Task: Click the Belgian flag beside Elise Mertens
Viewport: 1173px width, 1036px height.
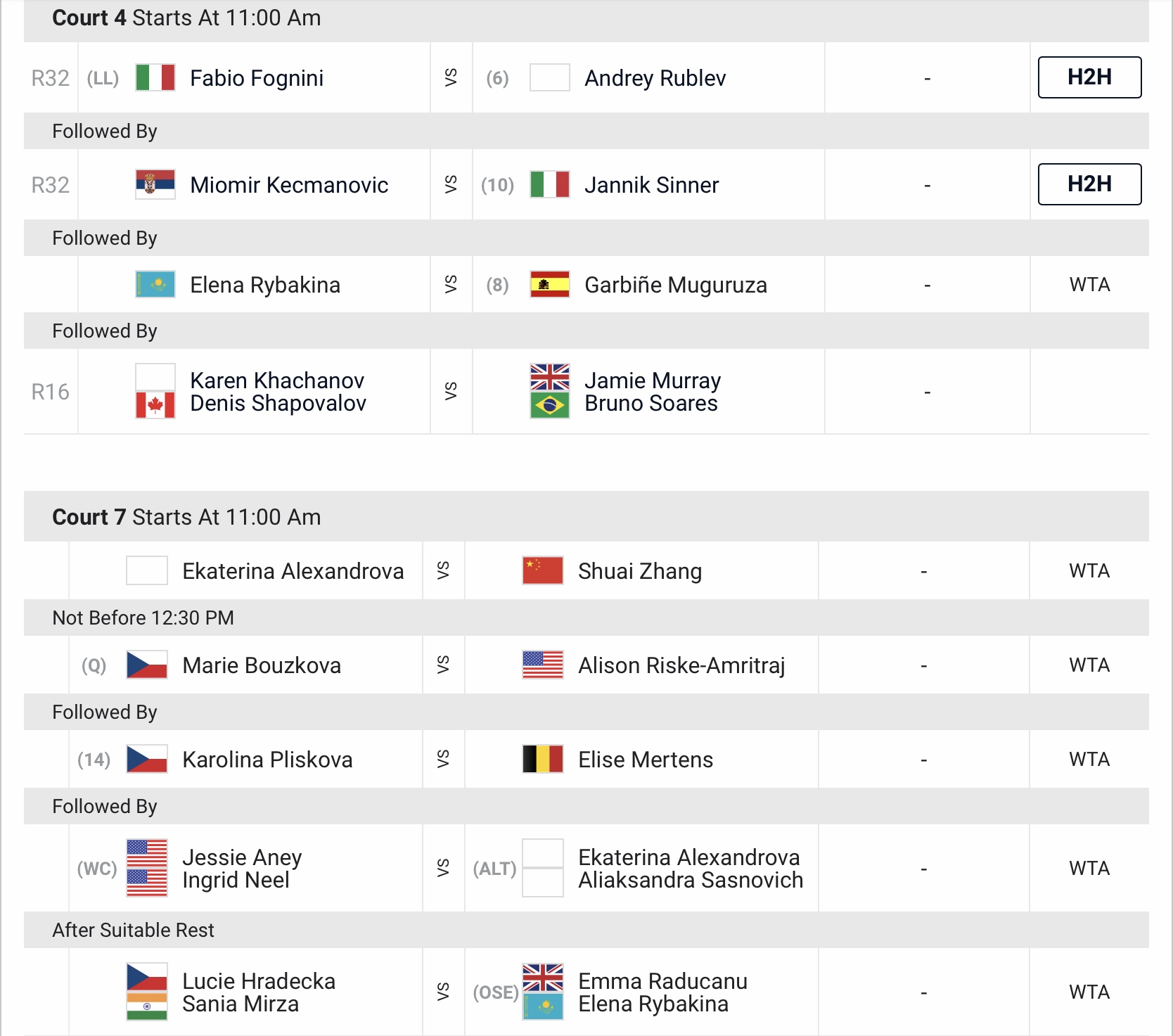Action: pyautogui.click(x=543, y=759)
